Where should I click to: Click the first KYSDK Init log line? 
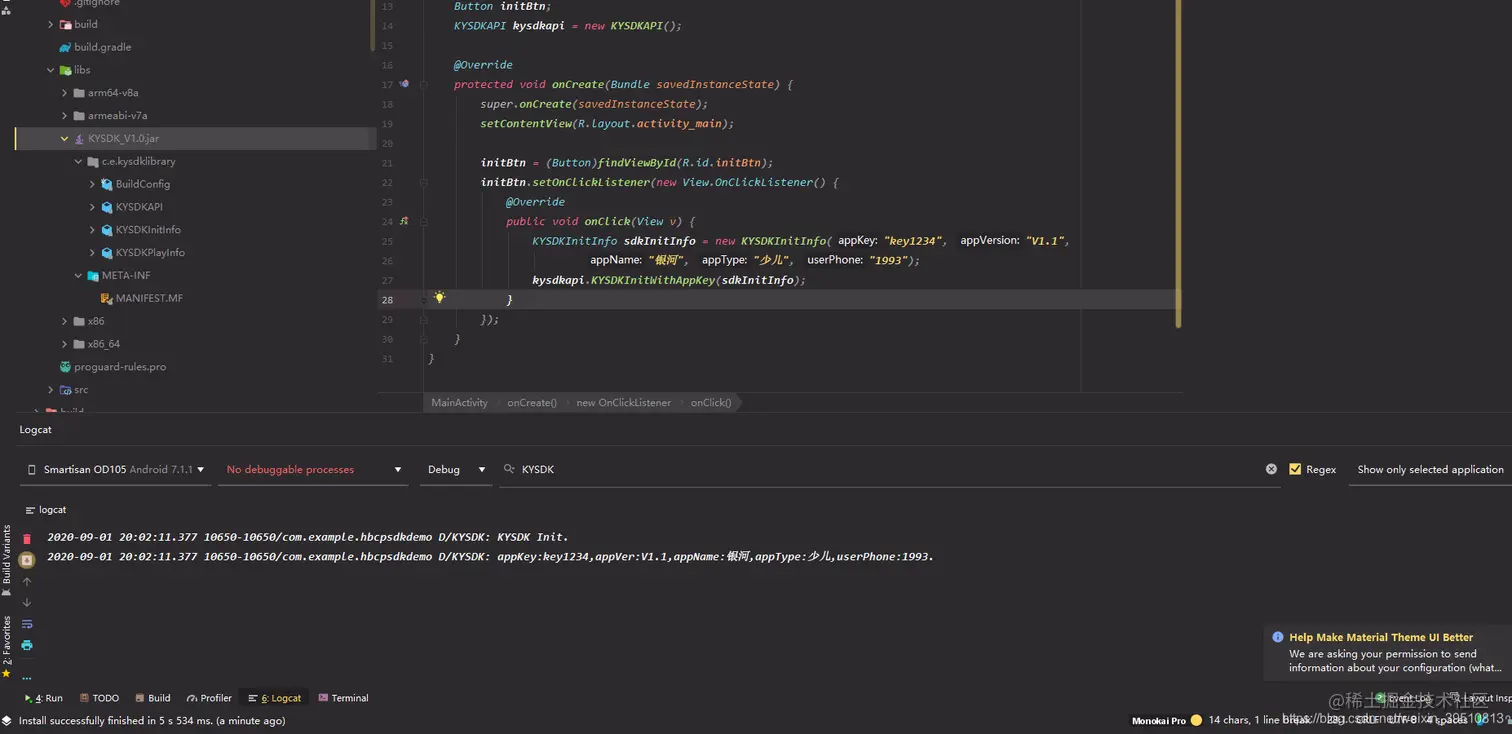point(308,537)
